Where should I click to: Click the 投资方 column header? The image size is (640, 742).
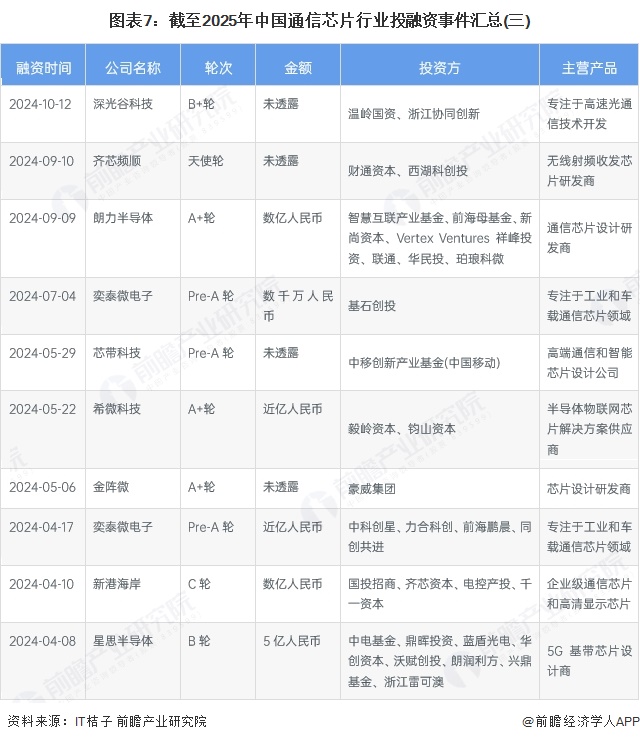click(439, 68)
